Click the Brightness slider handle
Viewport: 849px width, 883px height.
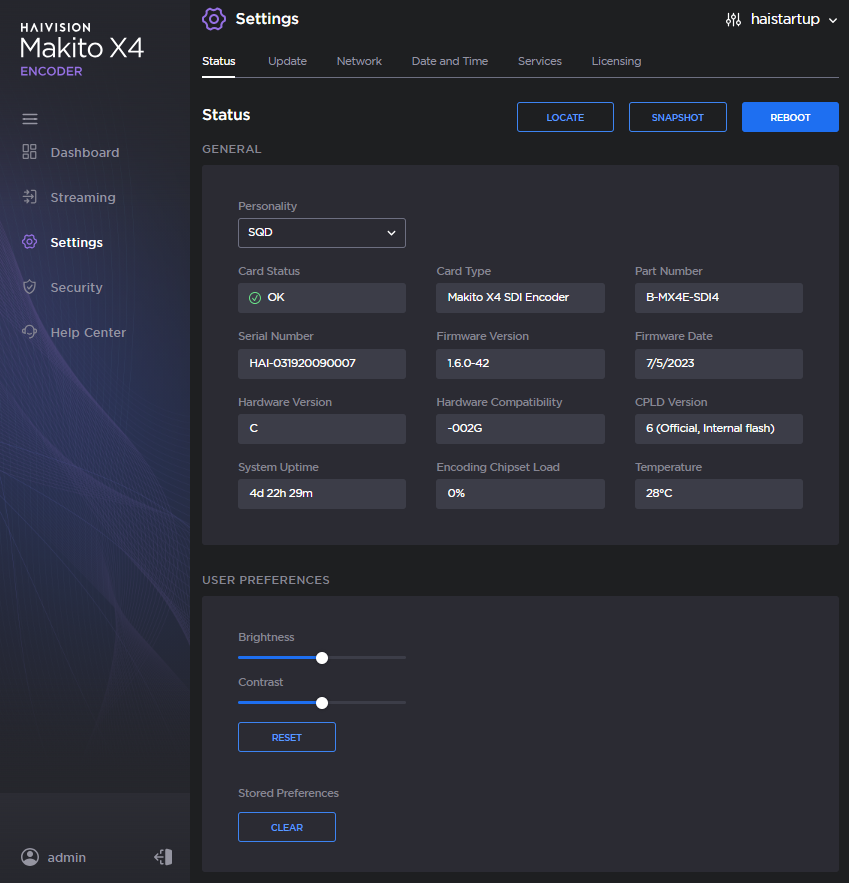[322, 658]
